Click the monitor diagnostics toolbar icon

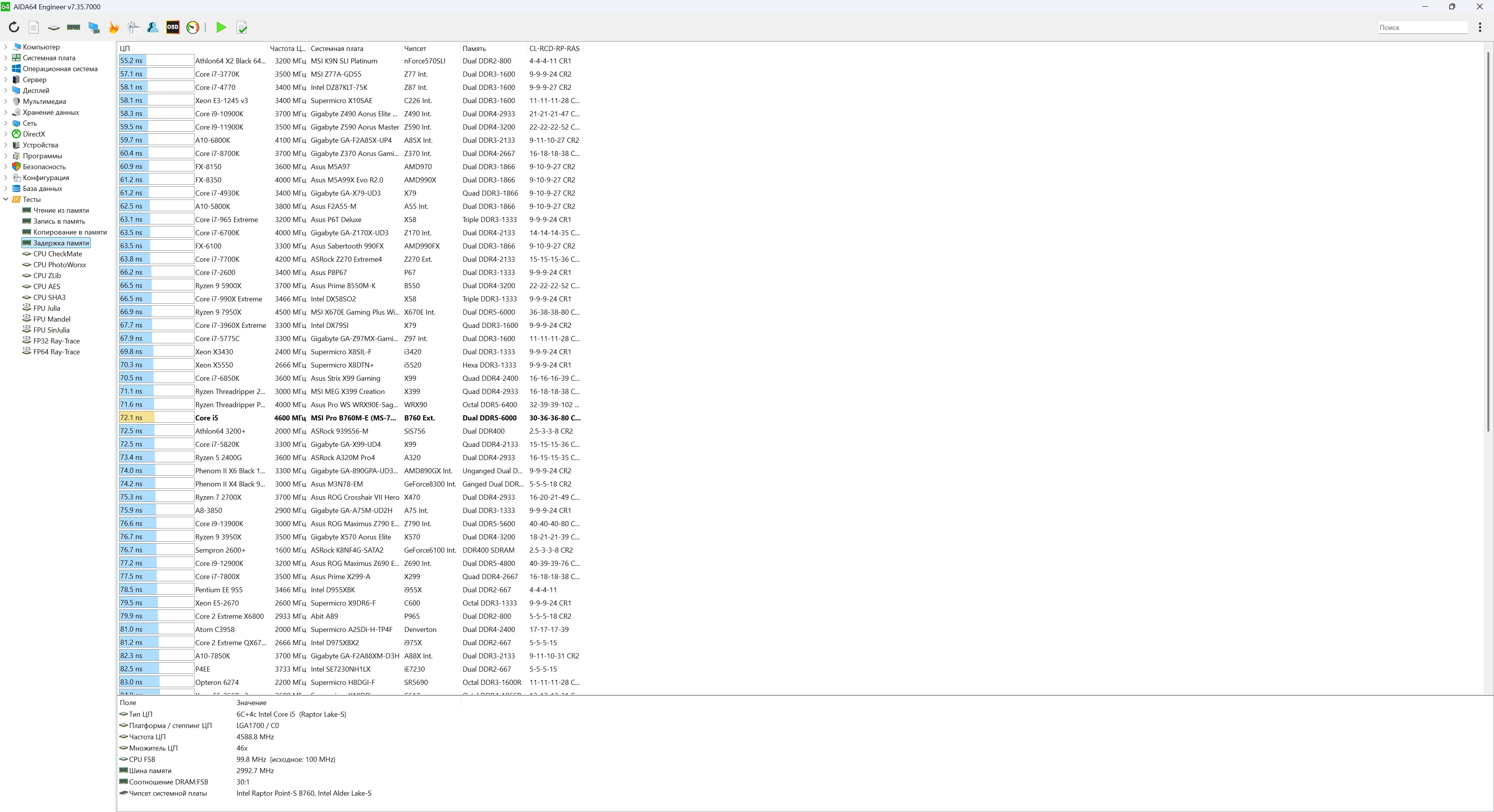pyautogui.click(x=93, y=27)
